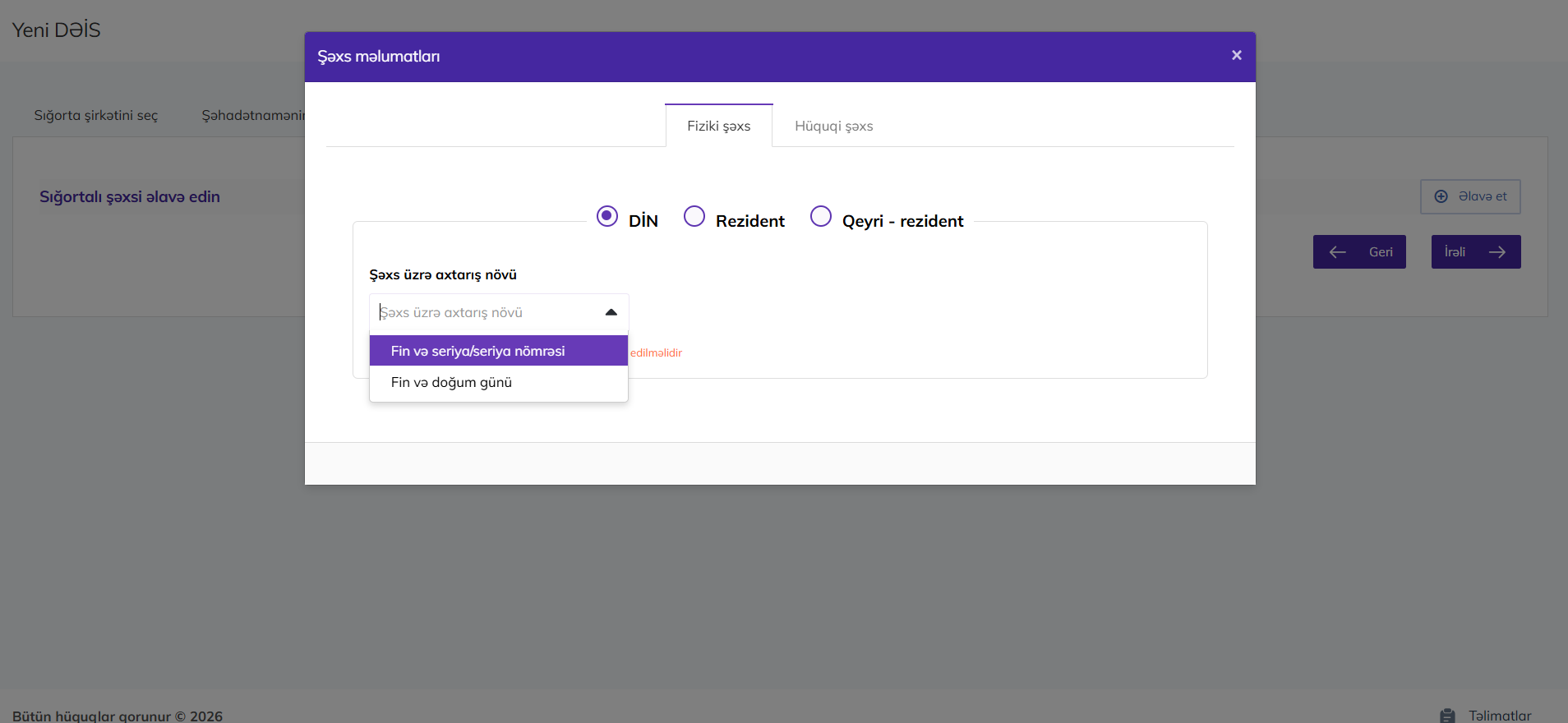Screen dimensions: 1568x723
Task: Switch to the Hüquqi şəxs tab
Action: 833,127
